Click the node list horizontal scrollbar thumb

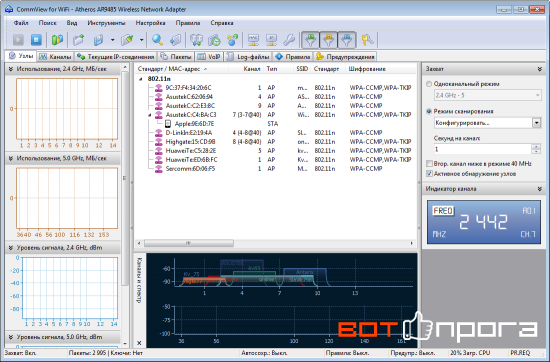pos(189,243)
